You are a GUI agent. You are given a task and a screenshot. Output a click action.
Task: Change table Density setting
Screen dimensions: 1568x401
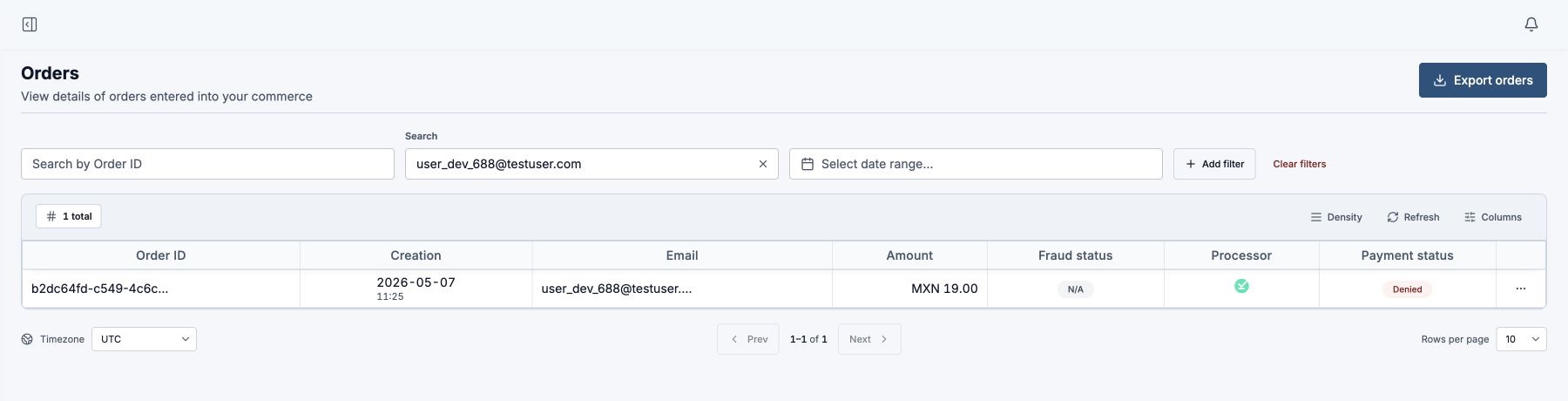(x=1336, y=217)
